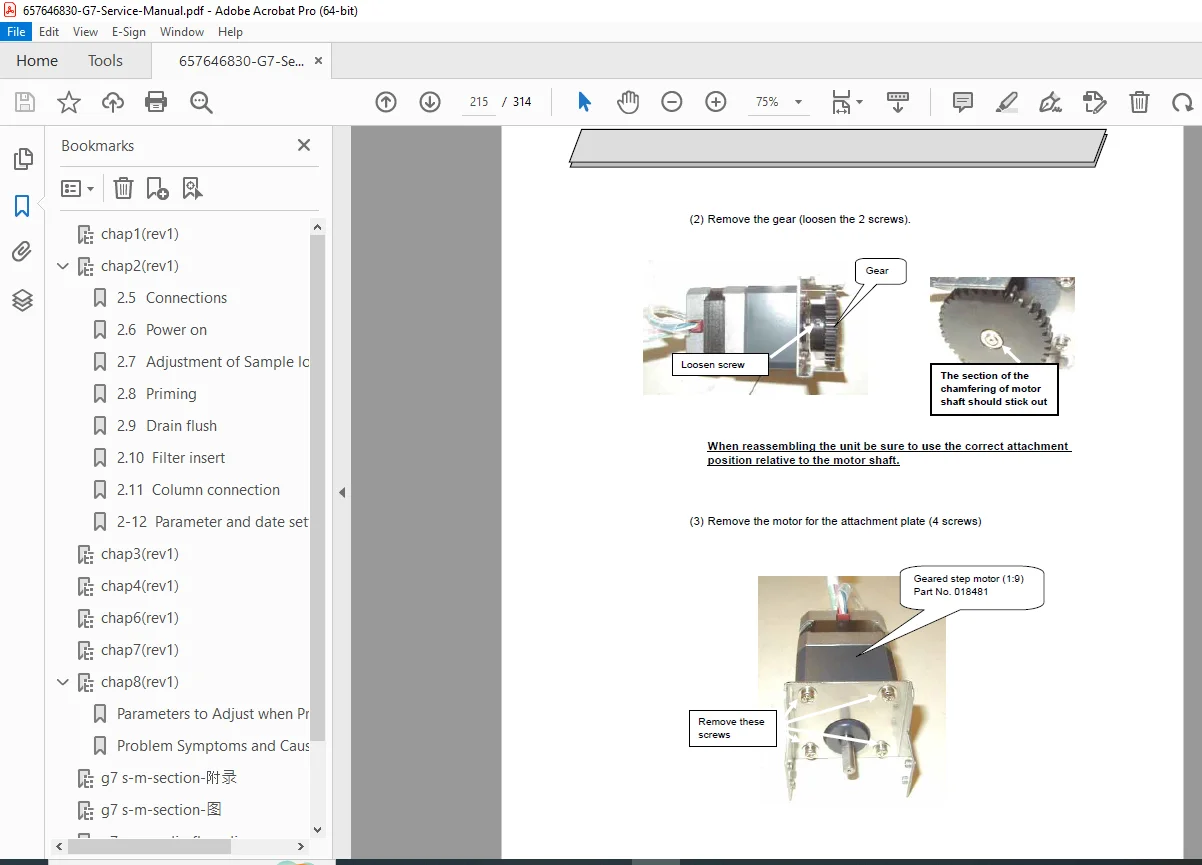Collapse the chap8(rev1) bookmark
The image size is (1202, 865).
click(x=63, y=682)
